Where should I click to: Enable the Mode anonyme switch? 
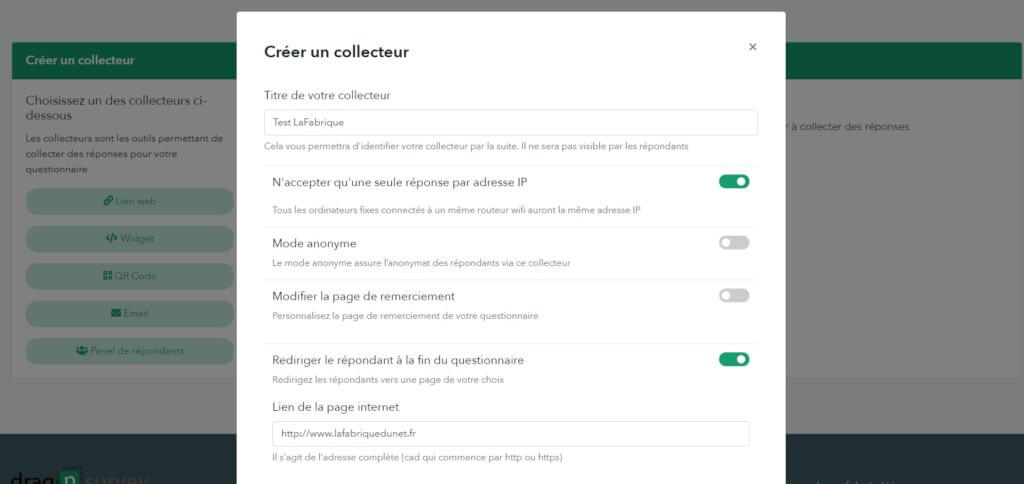733,243
